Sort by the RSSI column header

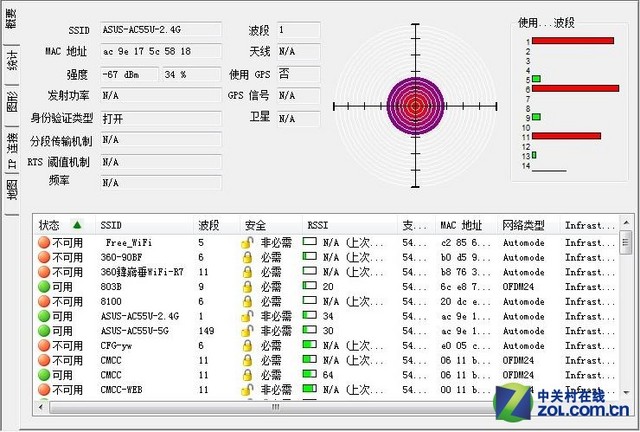pyautogui.click(x=350, y=225)
